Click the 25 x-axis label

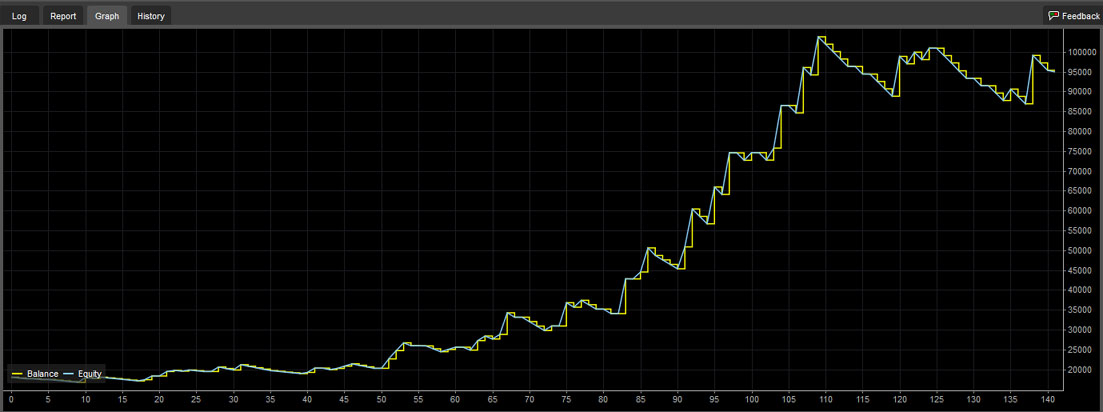pyautogui.click(x=196, y=398)
